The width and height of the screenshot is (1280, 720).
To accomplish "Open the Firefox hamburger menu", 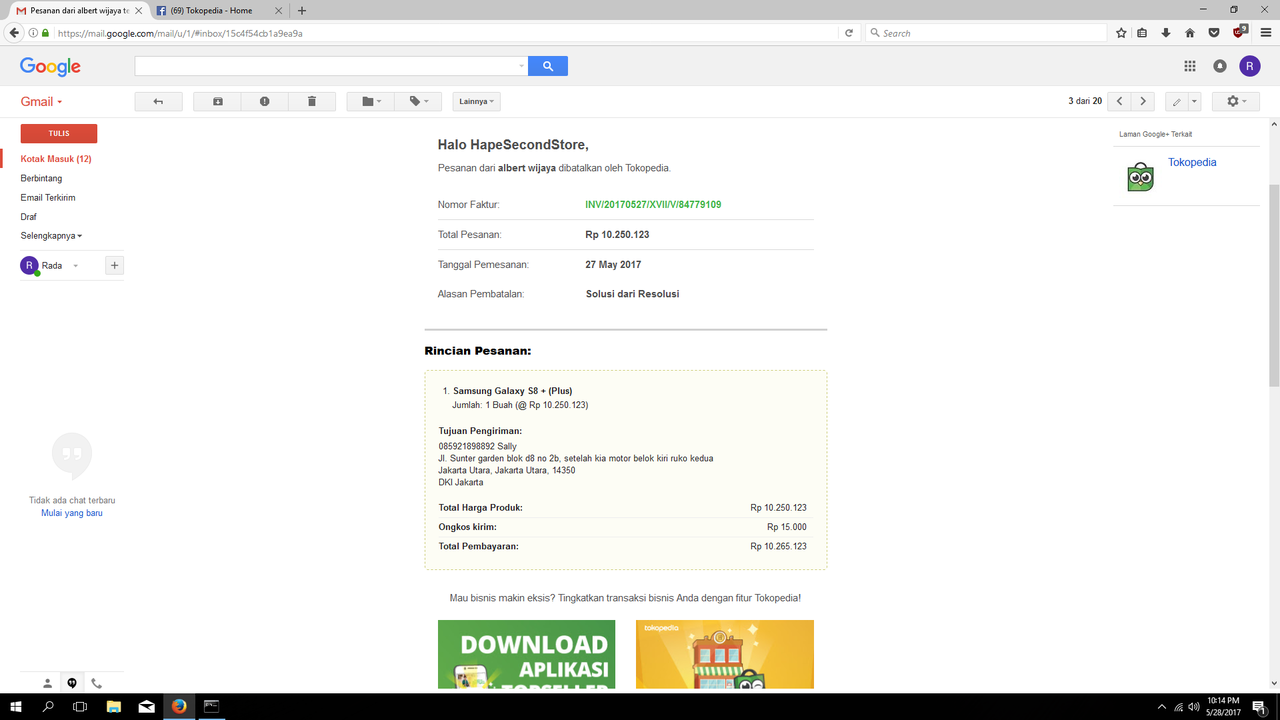I will (1264, 33).
